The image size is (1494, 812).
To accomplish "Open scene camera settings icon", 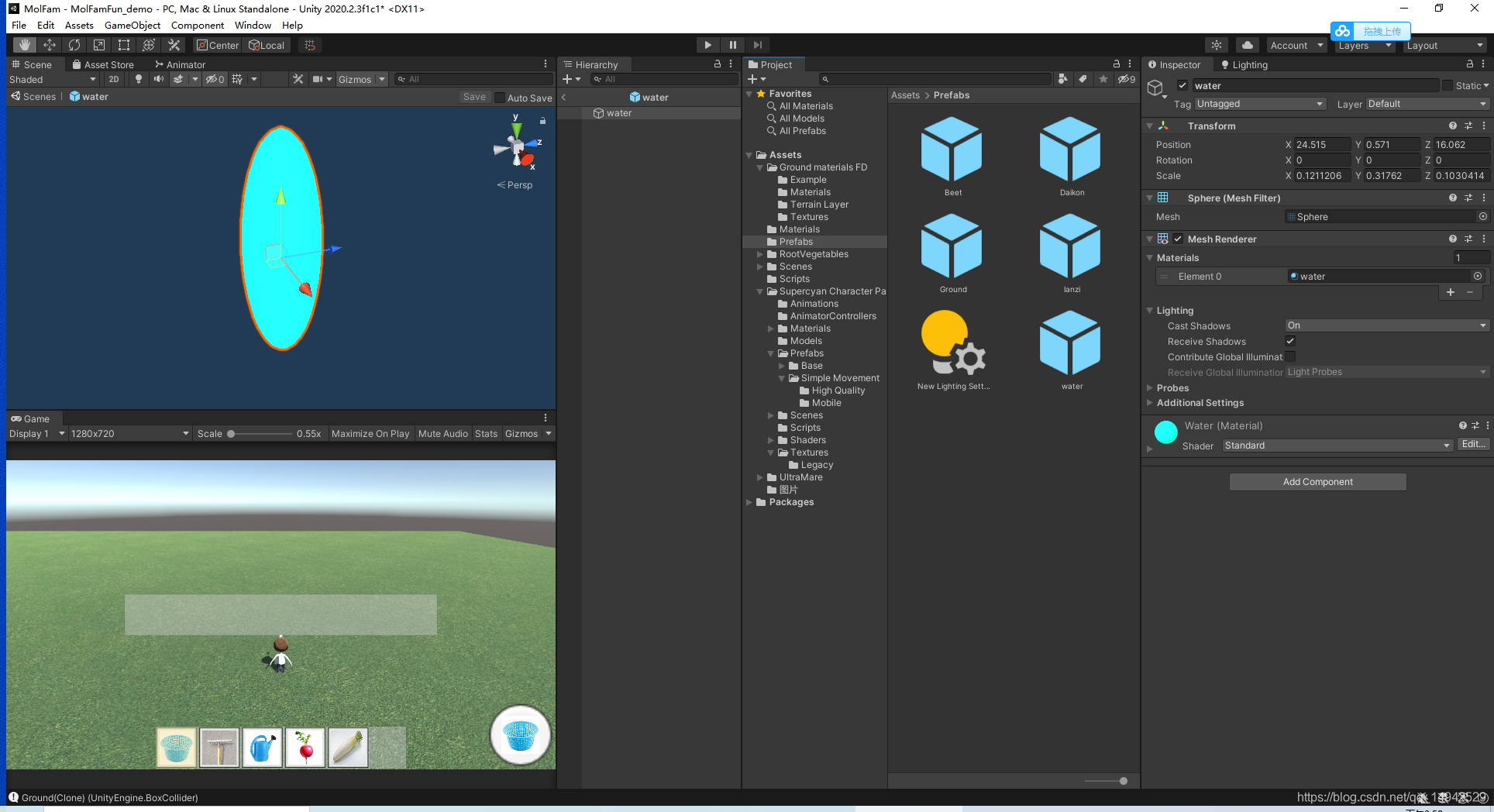I will click(318, 79).
